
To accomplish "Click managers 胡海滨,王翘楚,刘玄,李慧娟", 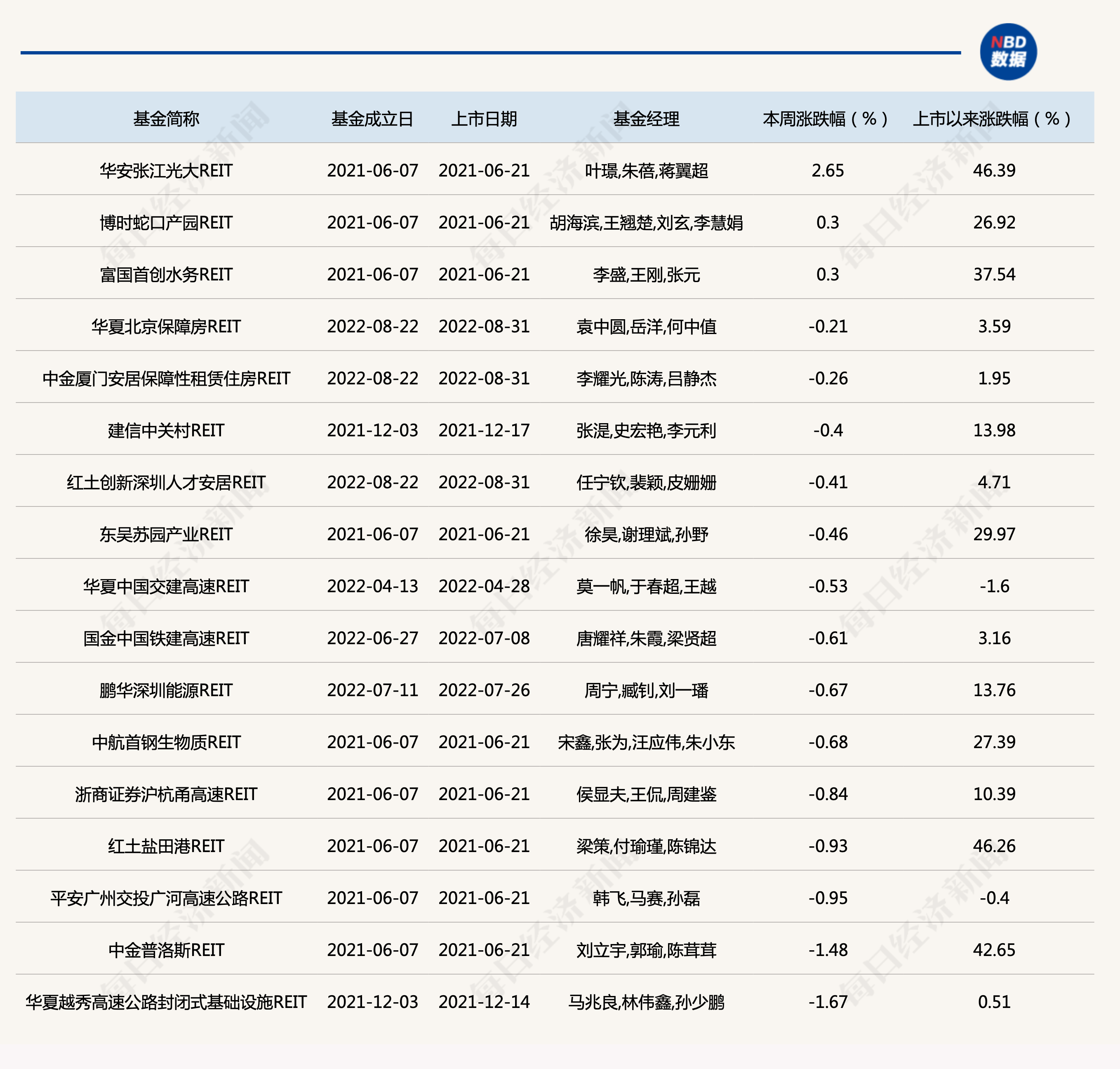I will click(x=646, y=222).
